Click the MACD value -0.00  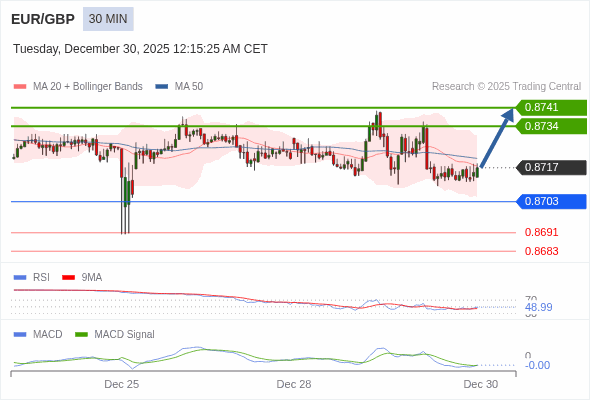(x=537, y=365)
